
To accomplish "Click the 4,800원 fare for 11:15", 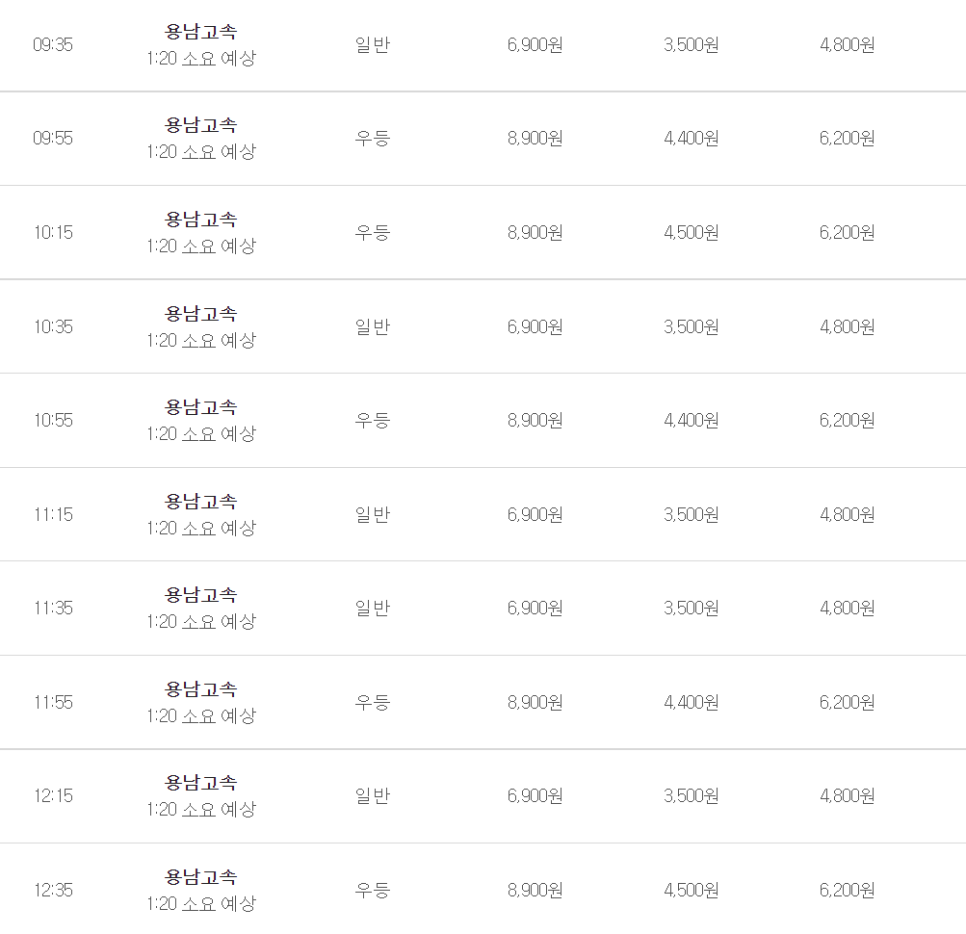I will pos(847,514).
